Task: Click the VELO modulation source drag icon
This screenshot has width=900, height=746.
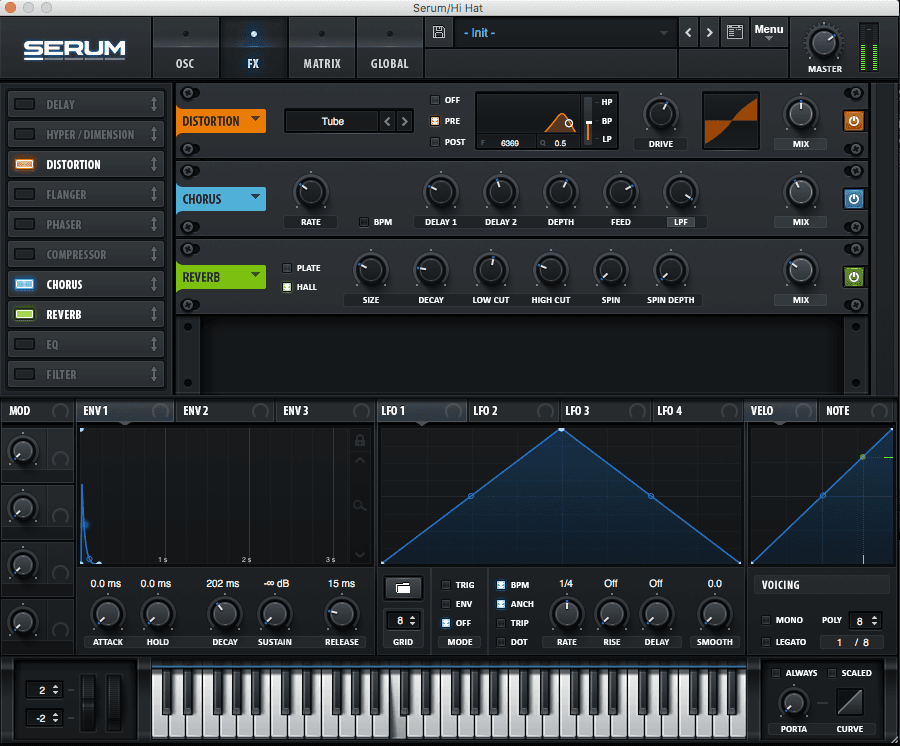Action: pos(804,411)
